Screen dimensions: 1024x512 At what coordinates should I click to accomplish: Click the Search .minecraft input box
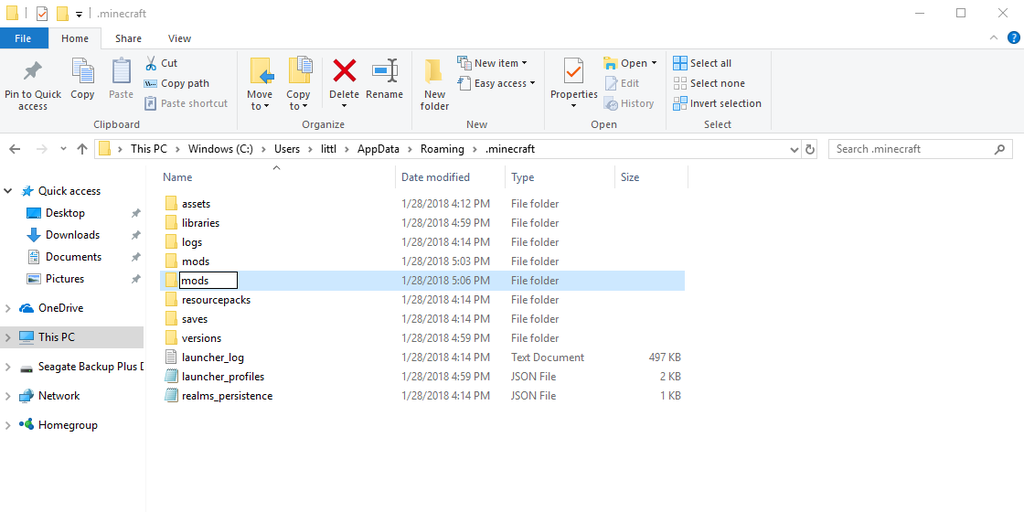[910, 149]
